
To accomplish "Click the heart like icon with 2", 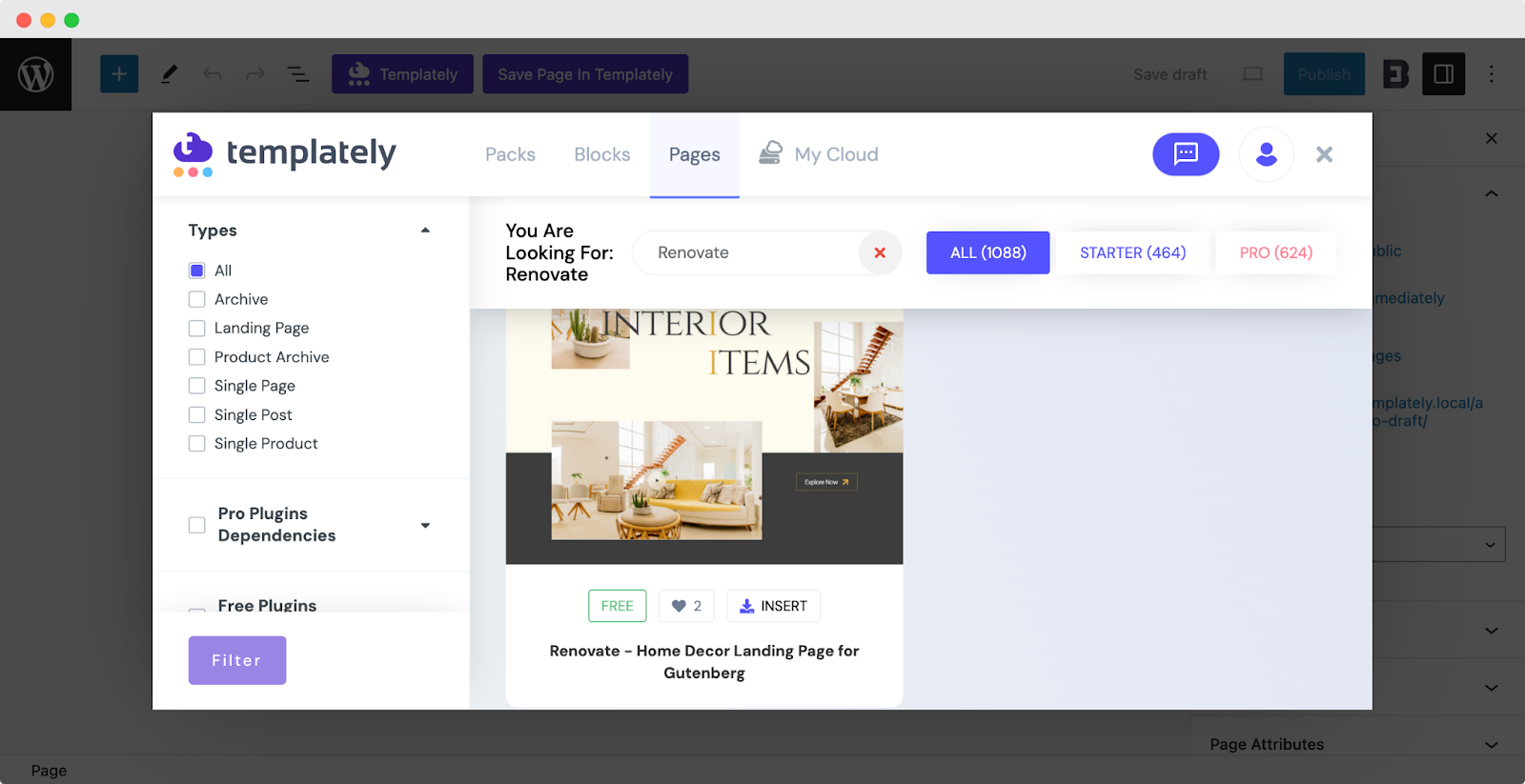I will point(686,606).
